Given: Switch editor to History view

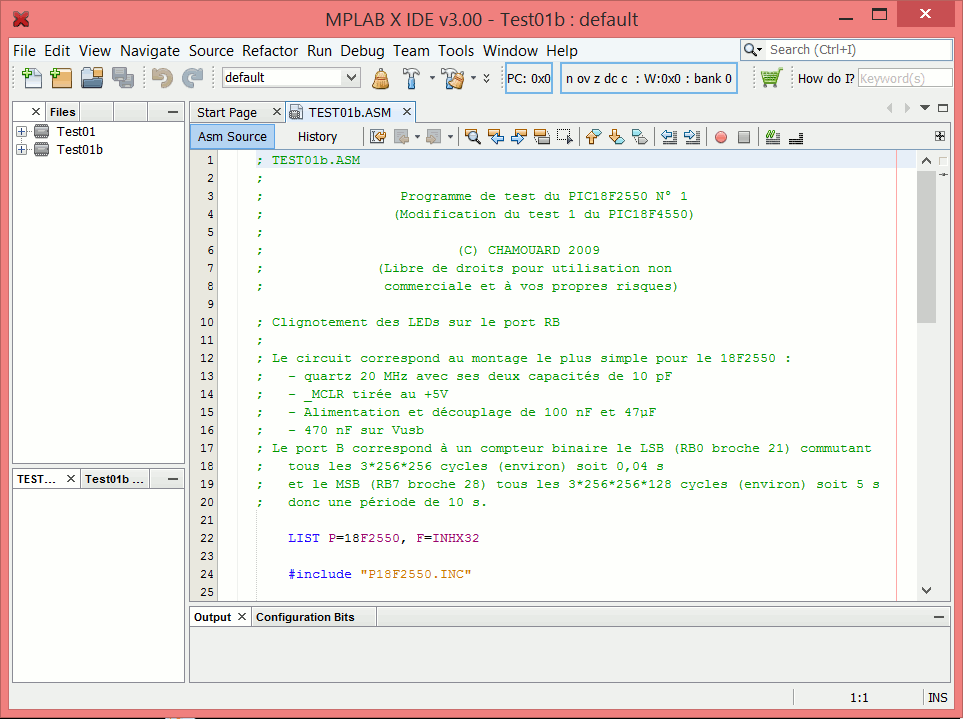Looking at the screenshot, I should [317, 137].
